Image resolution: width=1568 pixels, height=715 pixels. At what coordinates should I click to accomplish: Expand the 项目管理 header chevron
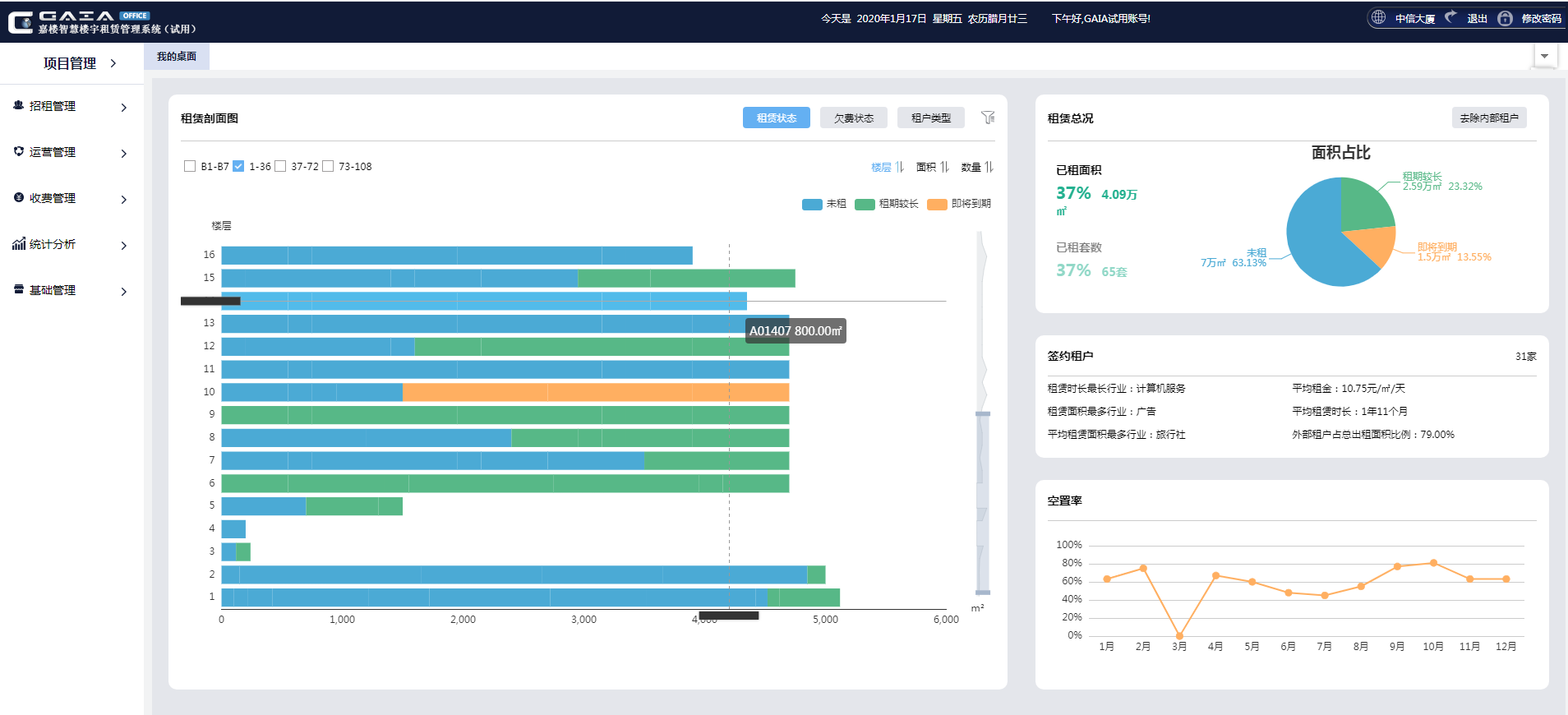113,63
